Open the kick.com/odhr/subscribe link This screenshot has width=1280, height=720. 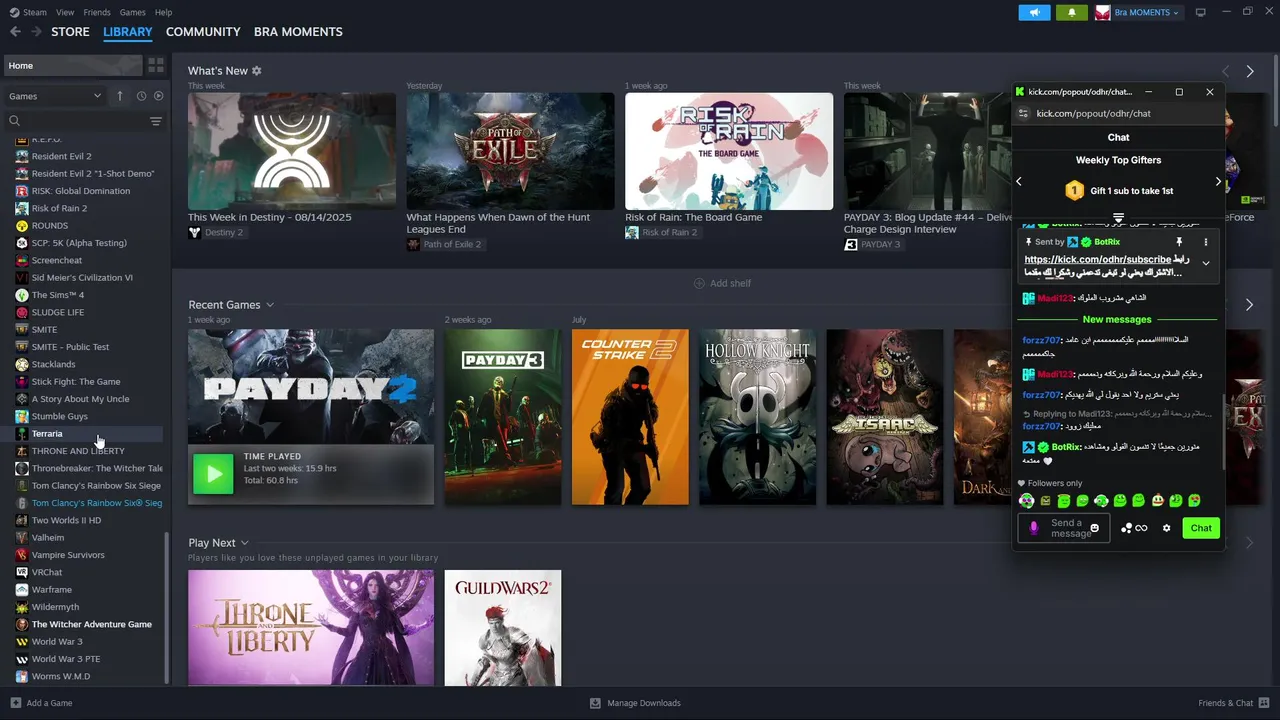[x=1097, y=260]
